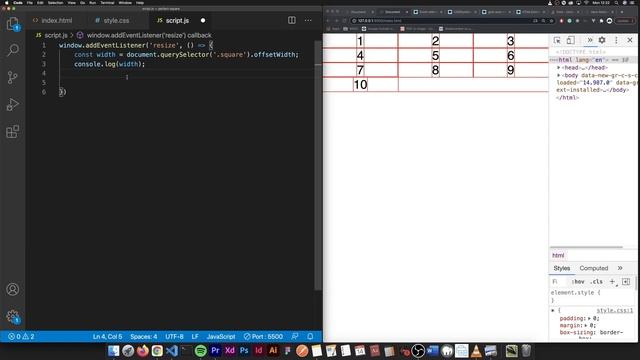Toggle the :hov element state panel
This screenshot has width=640, height=360.
[x=578, y=282]
